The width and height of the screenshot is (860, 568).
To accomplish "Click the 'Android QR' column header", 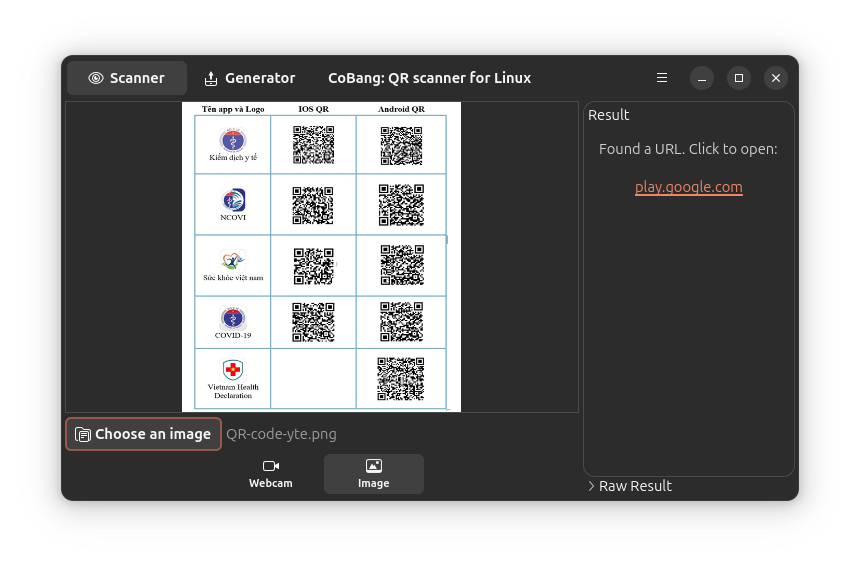I will [x=401, y=109].
